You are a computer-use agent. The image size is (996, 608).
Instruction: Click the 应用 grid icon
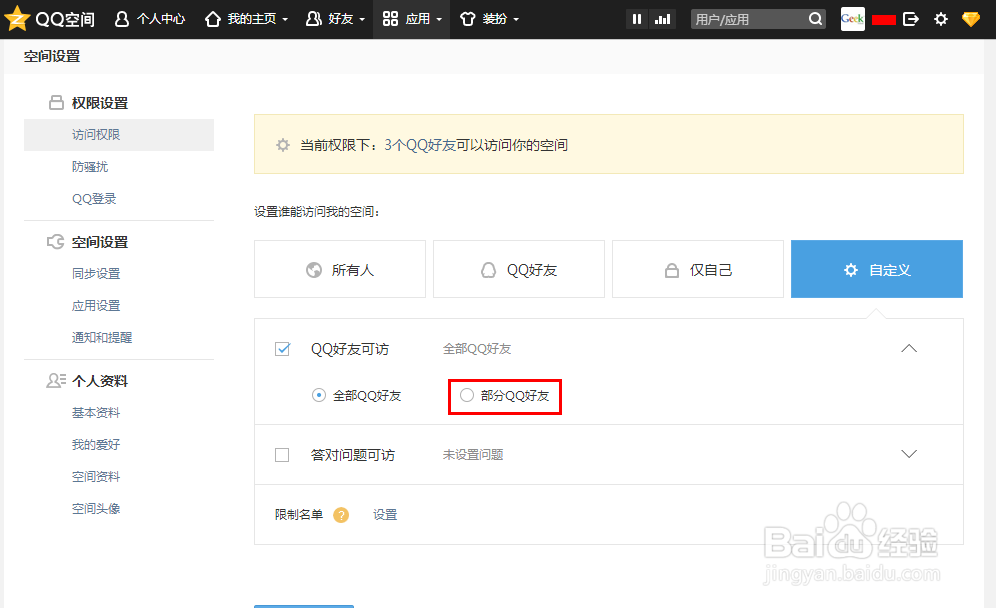click(390, 19)
